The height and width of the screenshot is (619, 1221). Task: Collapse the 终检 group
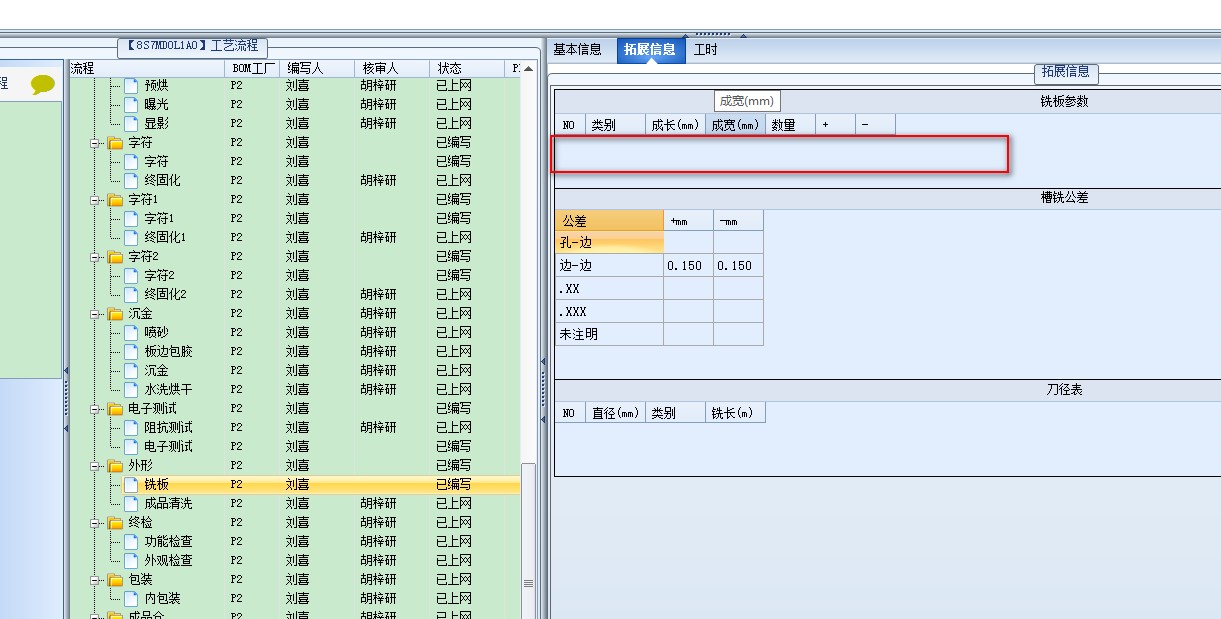[x=96, y=523]
